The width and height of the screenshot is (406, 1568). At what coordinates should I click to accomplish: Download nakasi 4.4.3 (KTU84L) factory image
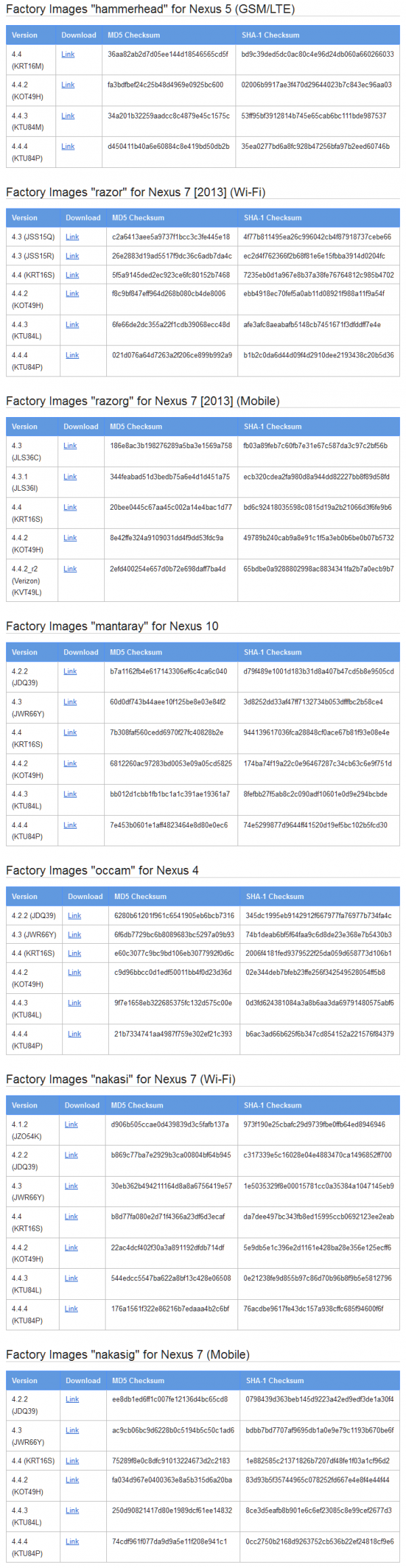coord(71,1278)
